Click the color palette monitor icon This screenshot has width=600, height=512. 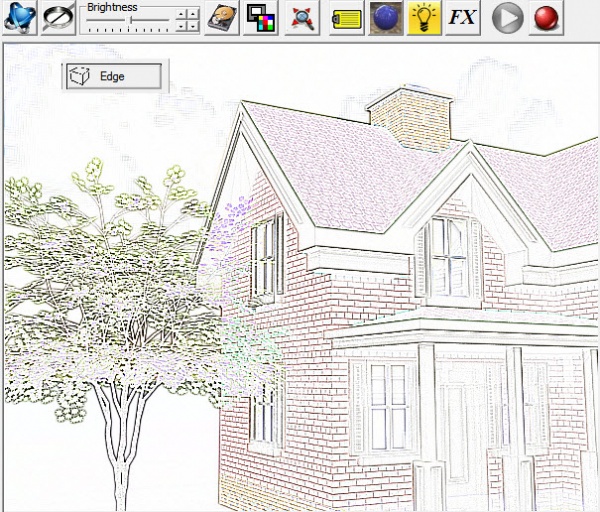pyautogui.click(x=261, y=18)
